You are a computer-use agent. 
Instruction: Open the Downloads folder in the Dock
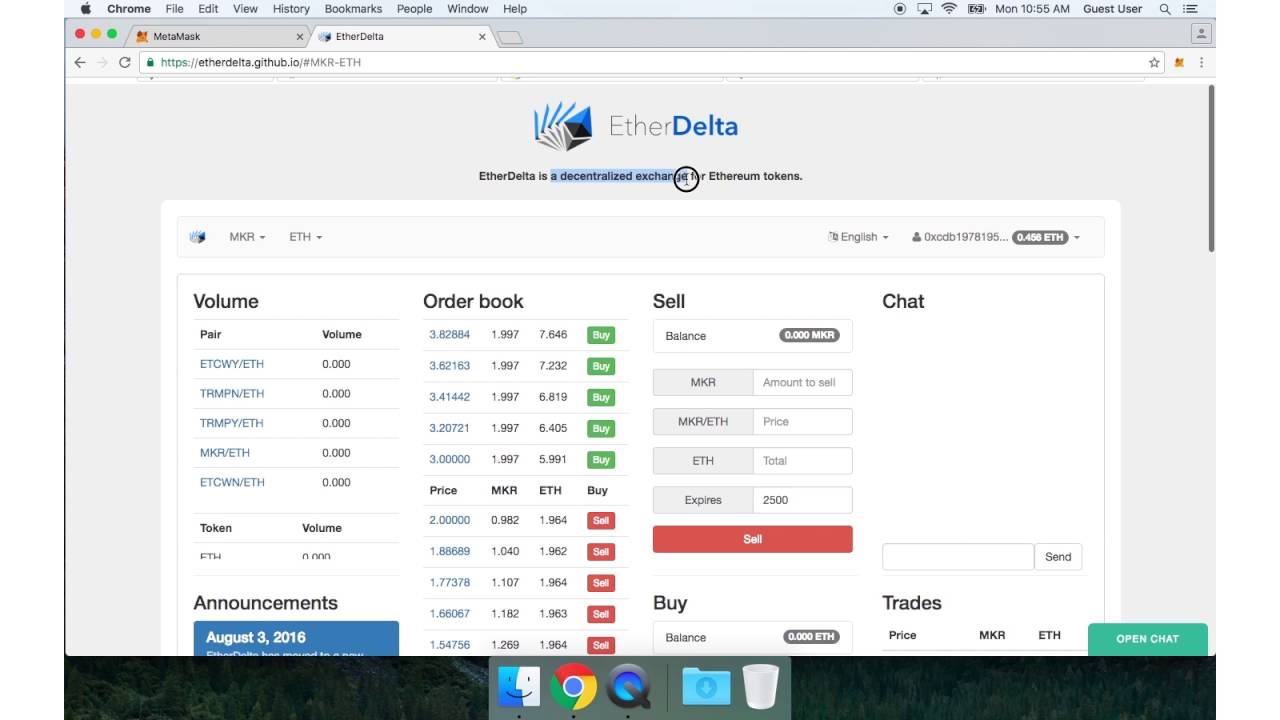[706, 687]
